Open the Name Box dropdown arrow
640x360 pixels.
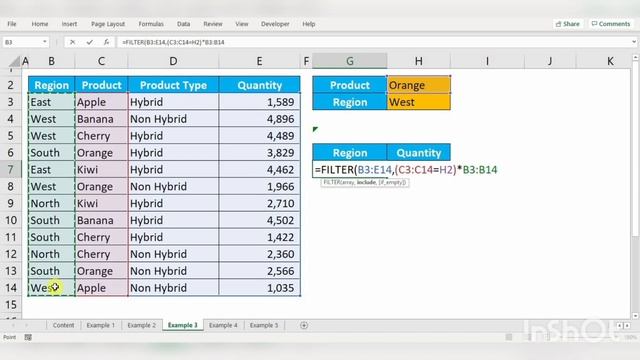(x=44, y=42)
